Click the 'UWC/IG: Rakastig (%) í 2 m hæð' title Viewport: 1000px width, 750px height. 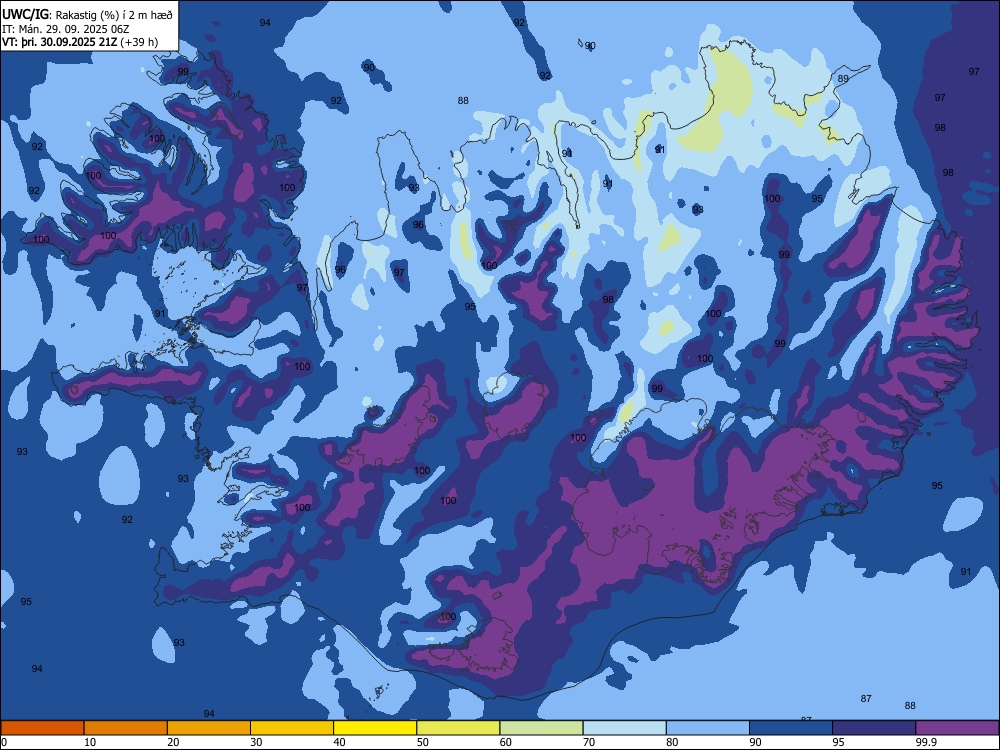87,15
